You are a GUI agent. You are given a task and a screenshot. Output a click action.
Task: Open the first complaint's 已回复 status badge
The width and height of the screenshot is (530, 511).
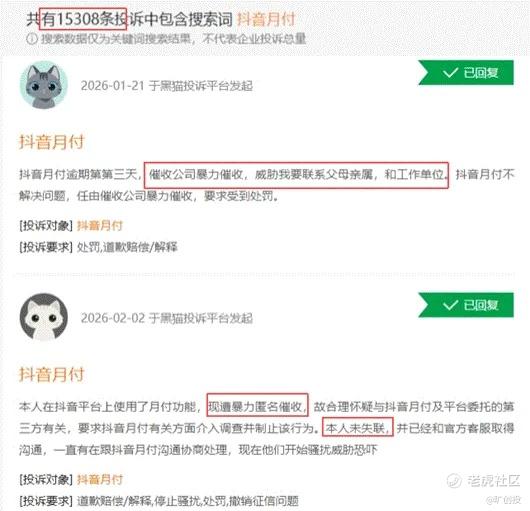click(x=466, y=73)
